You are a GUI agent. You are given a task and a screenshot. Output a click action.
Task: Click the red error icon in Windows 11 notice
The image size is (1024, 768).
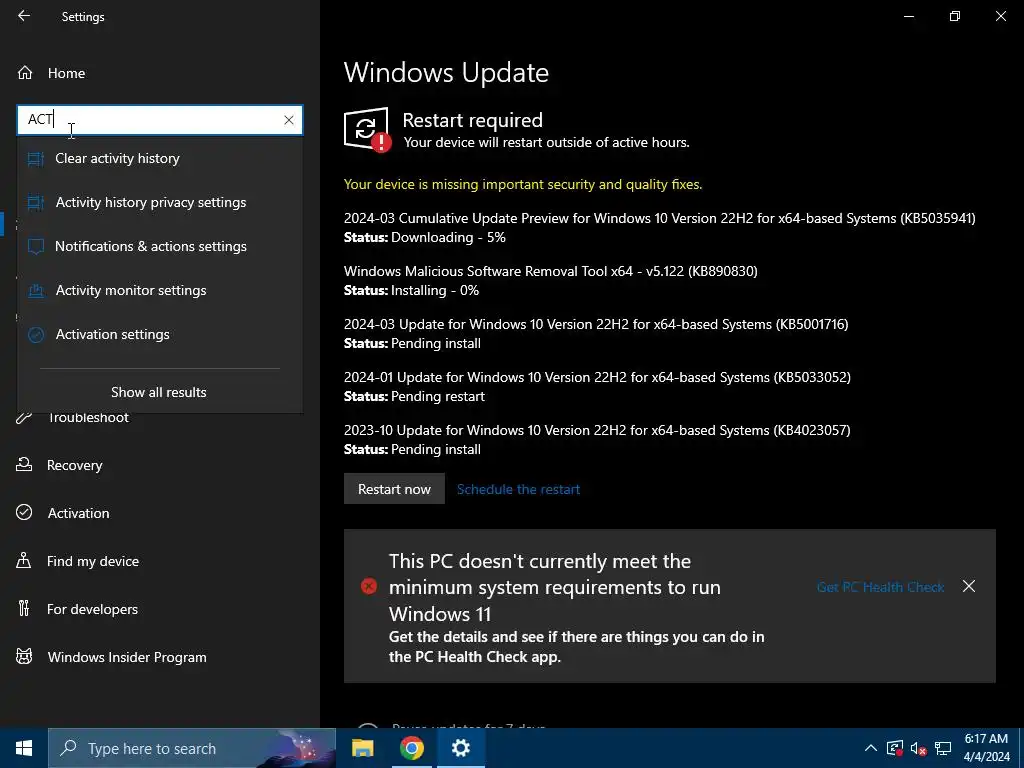pyautogui.click(x=369, y=586)
